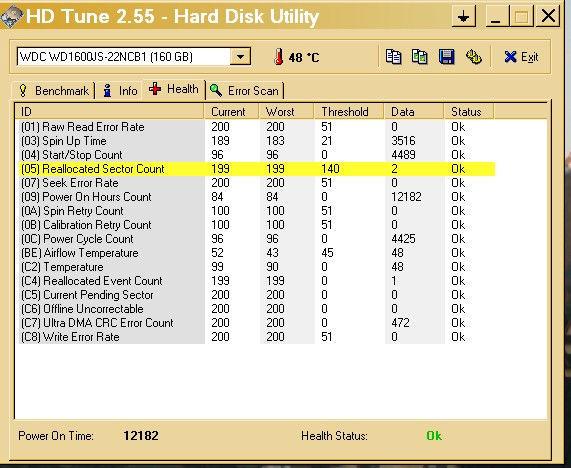This screenshot has height=468, width=571.
Task: Select the (C7) Ultra DMA CRC Error Count row
Action: (x=257, y=323)
